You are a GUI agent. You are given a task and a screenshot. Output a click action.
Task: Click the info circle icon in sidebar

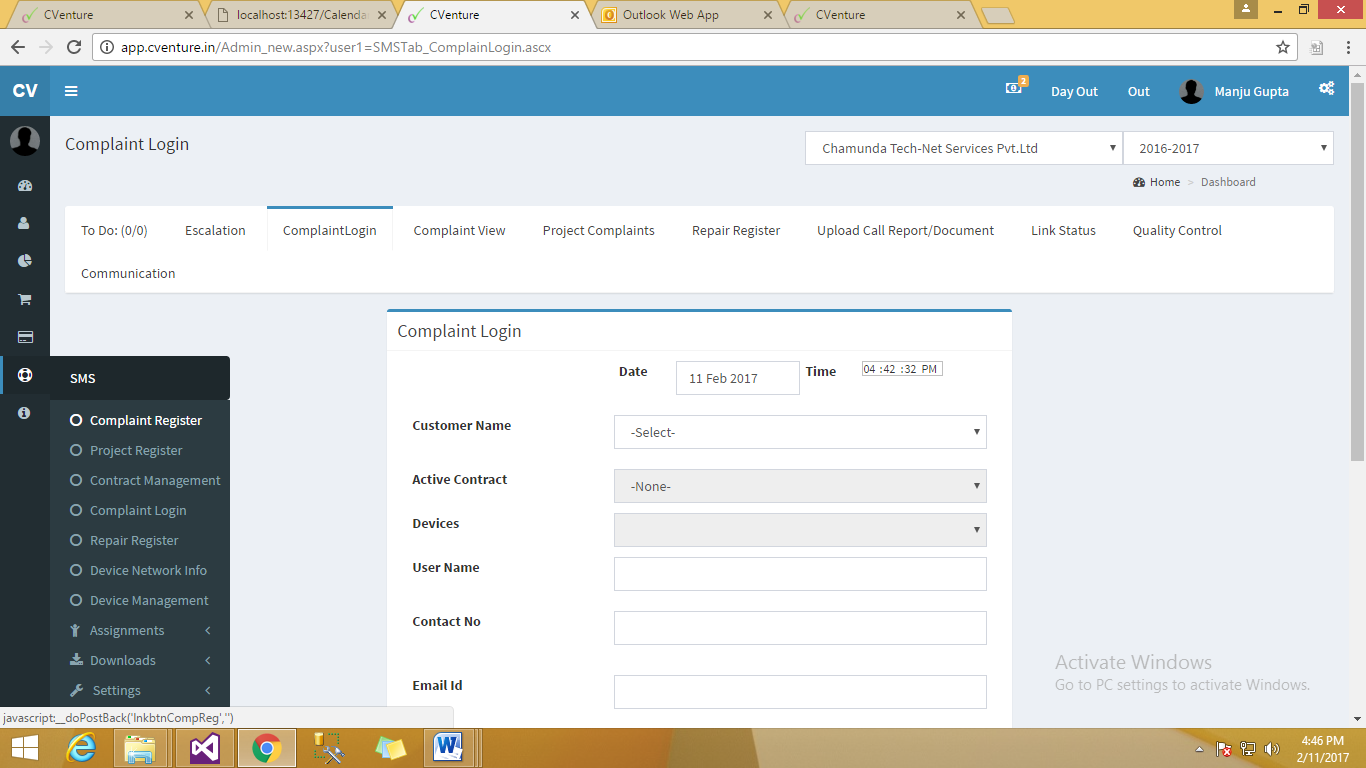point(25,413)
